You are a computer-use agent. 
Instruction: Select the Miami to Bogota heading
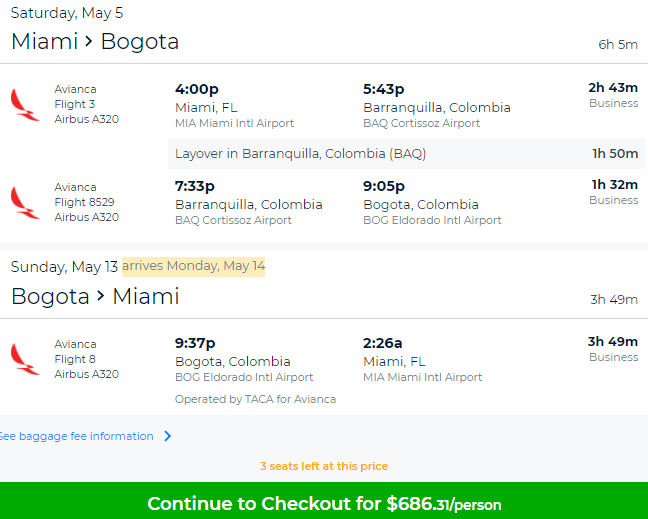tap(95, 41)
